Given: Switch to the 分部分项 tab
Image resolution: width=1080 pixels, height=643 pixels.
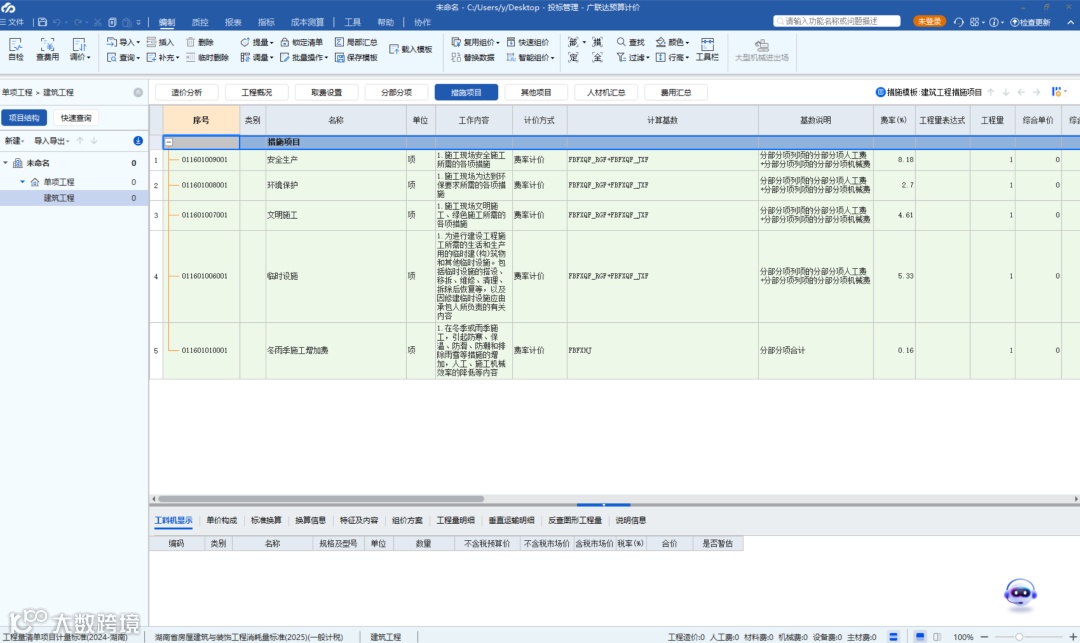Looking at the screenshot, I should point(396,92).
